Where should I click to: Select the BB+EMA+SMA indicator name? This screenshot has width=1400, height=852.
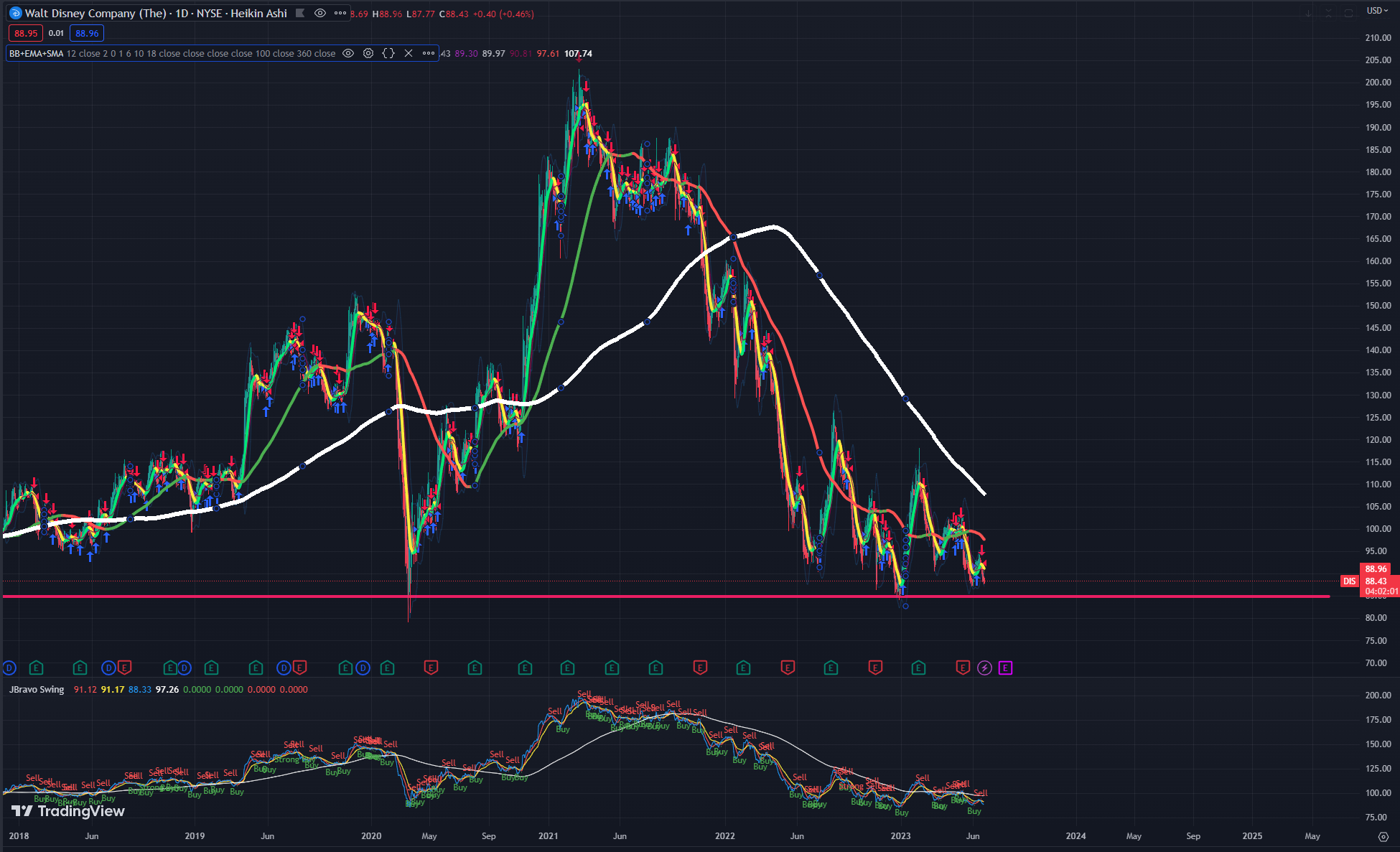(x=36, y=53)
